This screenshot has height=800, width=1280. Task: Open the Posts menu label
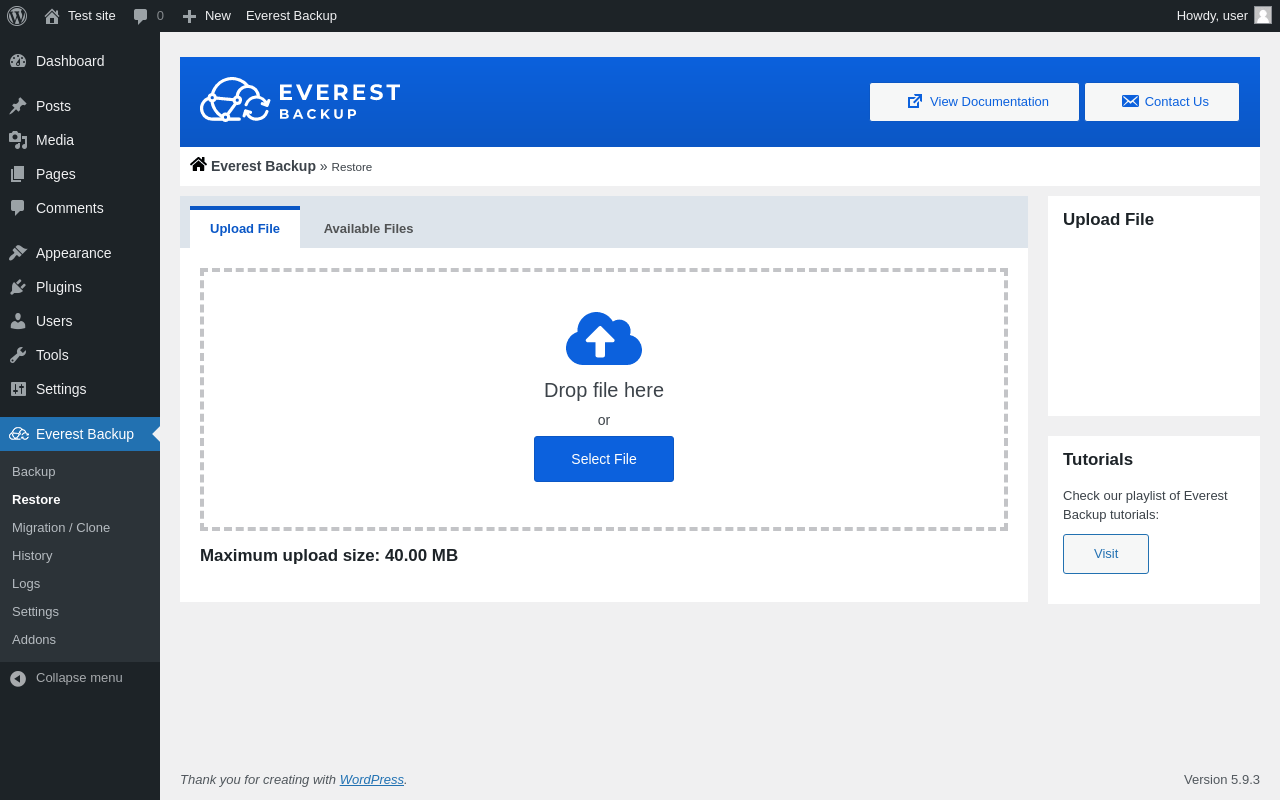pos(53,106)
